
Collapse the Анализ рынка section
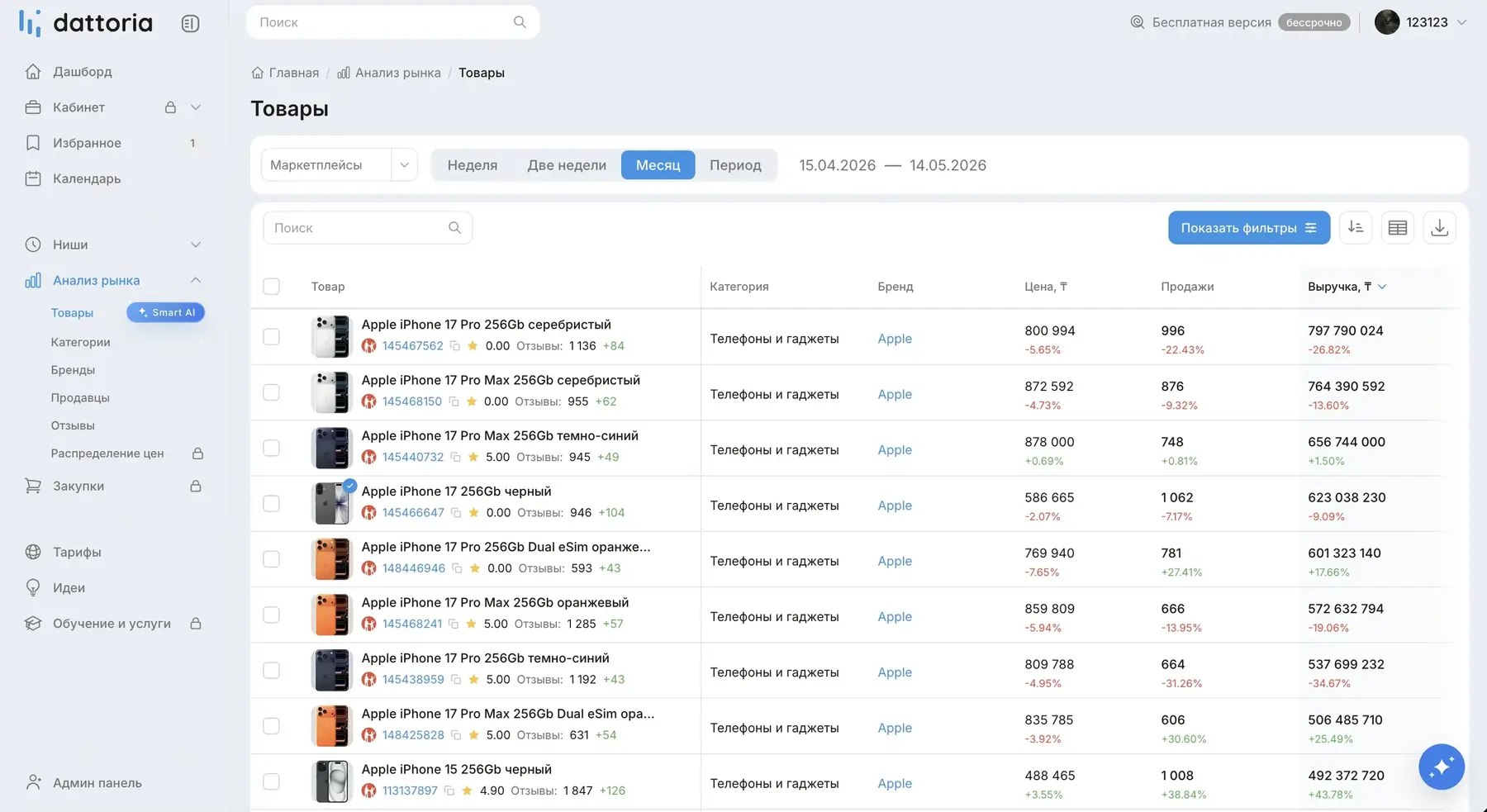(x=196, y=280)
